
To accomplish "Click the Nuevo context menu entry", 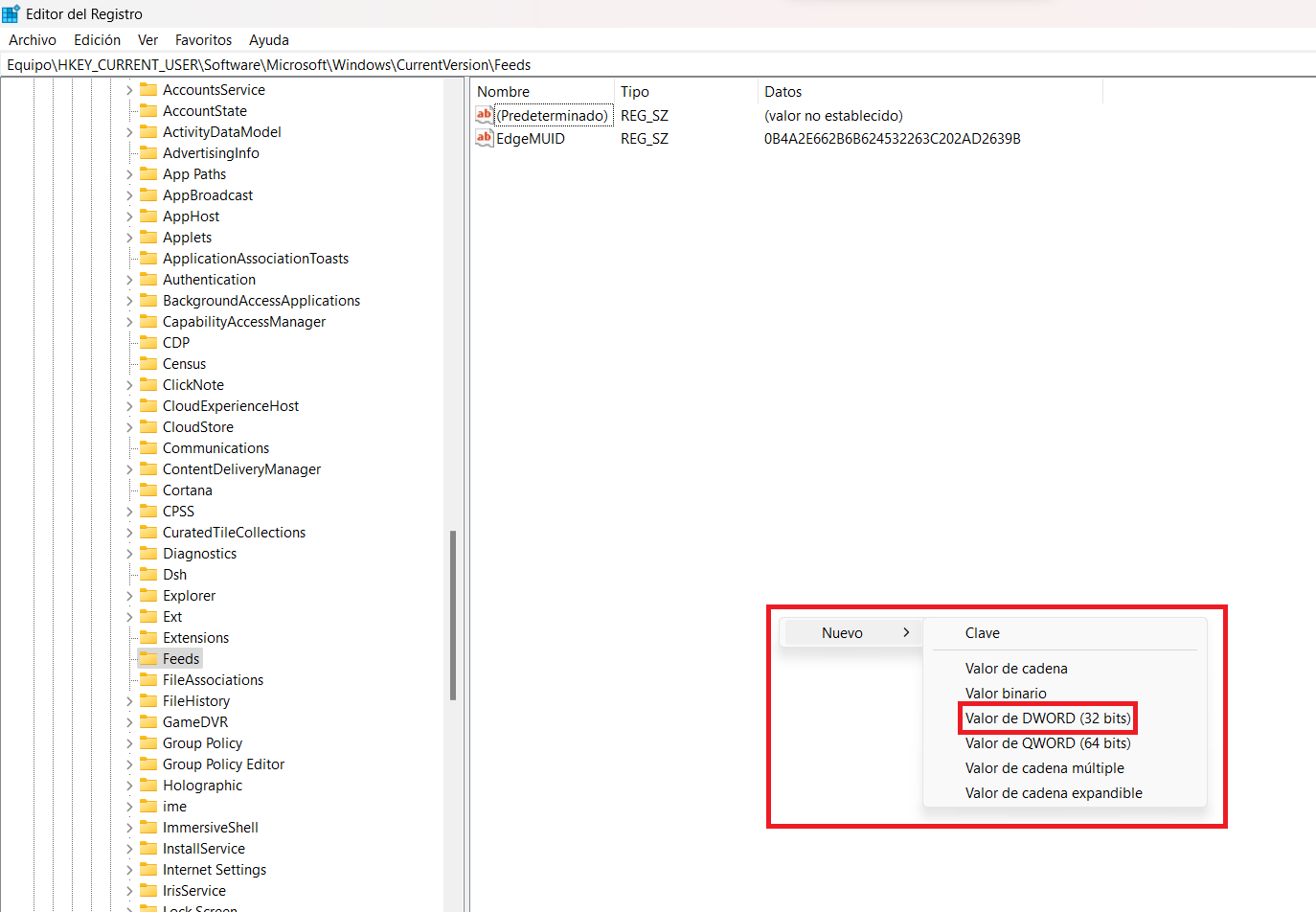I will click(x=843, y=633).
